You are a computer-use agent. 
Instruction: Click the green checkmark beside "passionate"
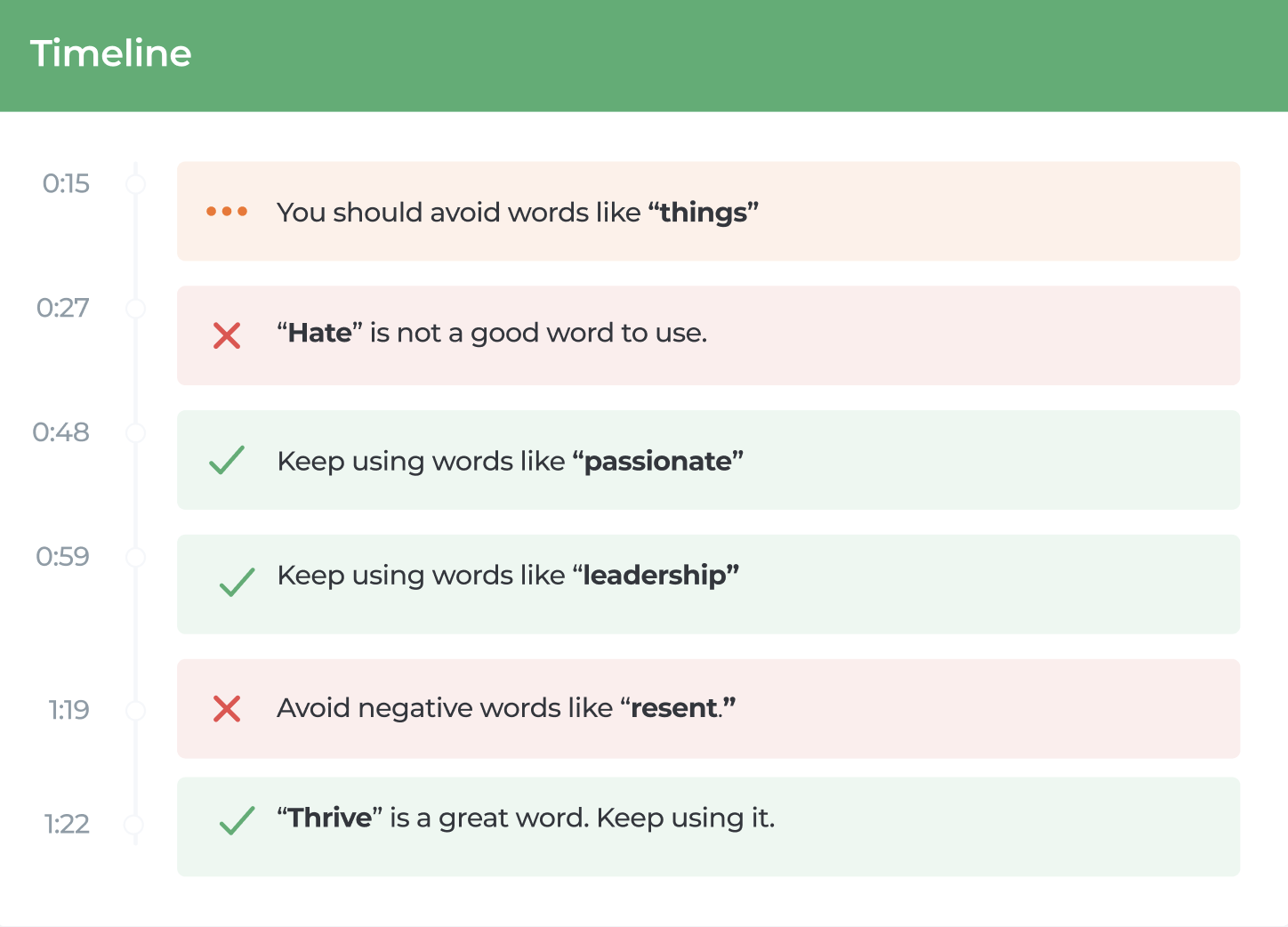[x=227, y=460]
